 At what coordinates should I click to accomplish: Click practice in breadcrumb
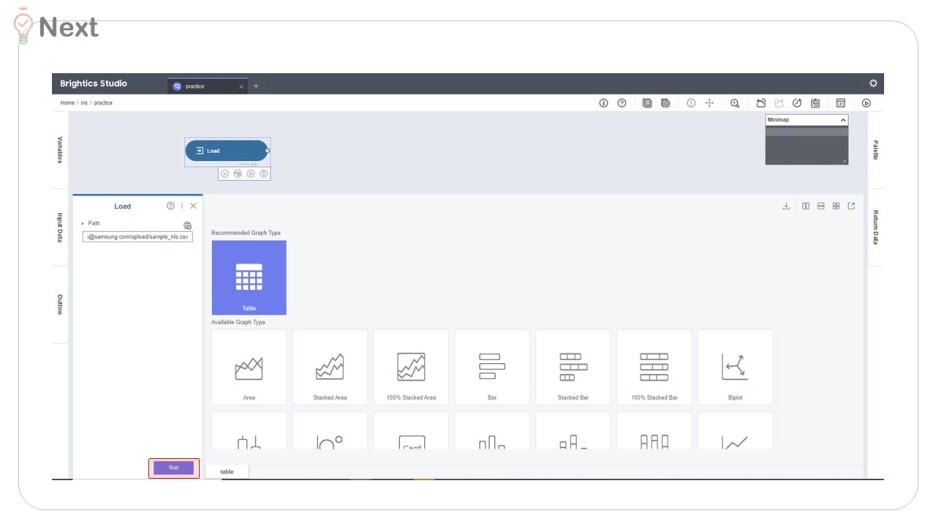(103, 103)
